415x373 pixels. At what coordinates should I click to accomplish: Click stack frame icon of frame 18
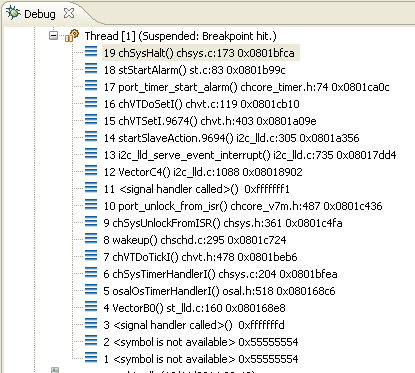[91, 68]
